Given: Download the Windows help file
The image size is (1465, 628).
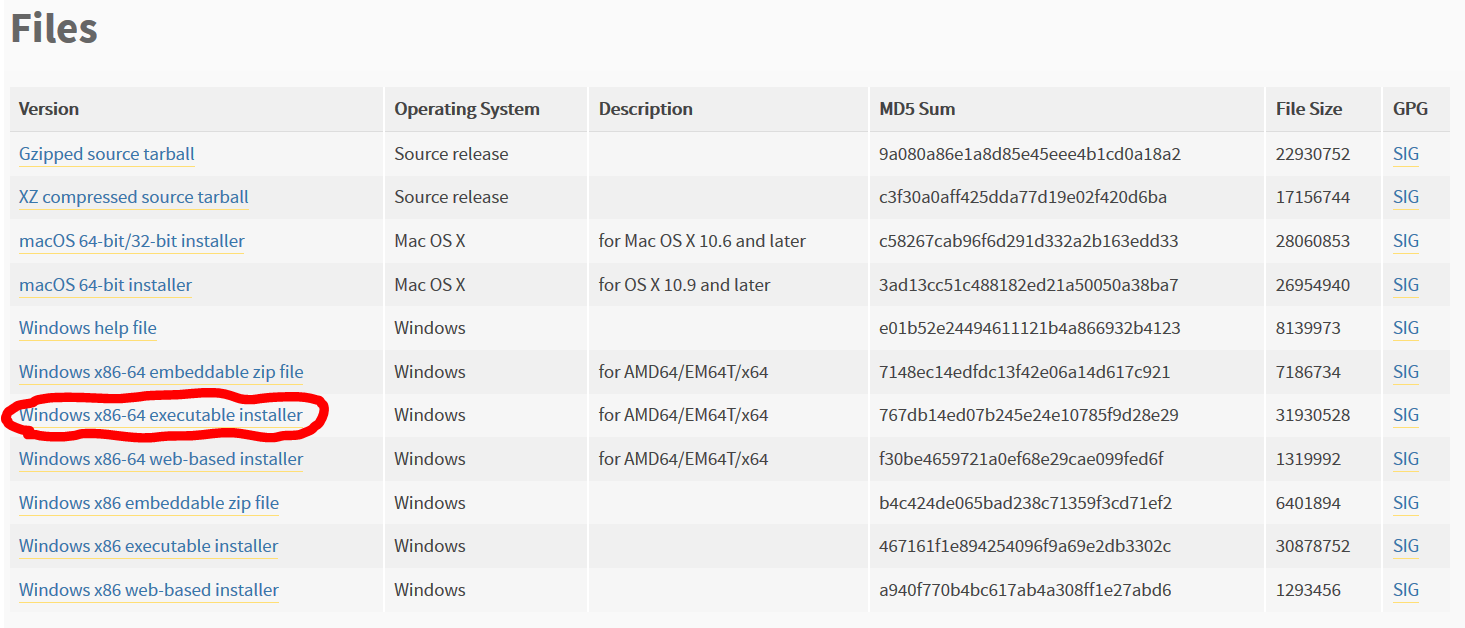Looking at the screenshot, I should click(x=87, y=328).
